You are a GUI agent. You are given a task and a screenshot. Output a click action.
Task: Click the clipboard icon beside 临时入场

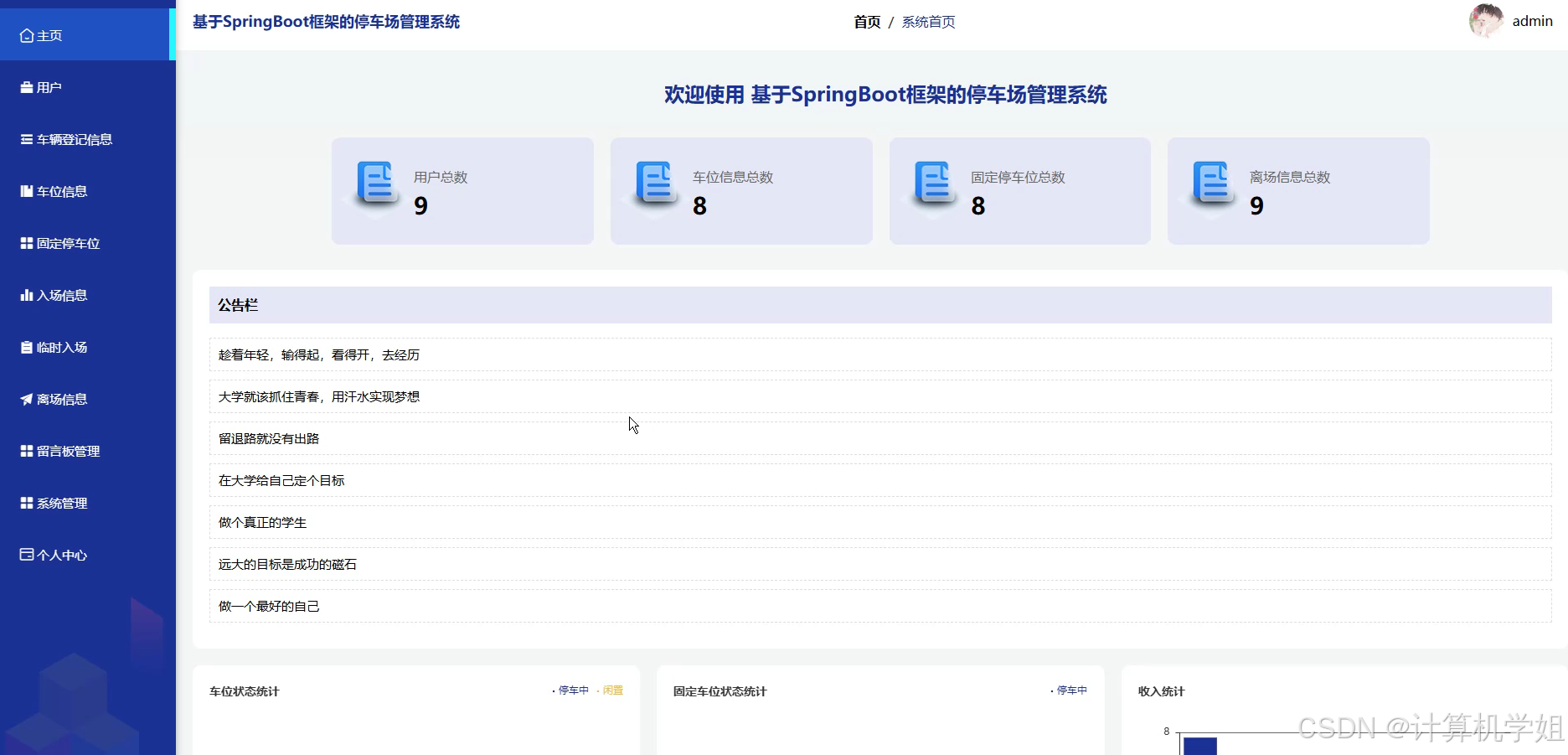pos(27,347)
